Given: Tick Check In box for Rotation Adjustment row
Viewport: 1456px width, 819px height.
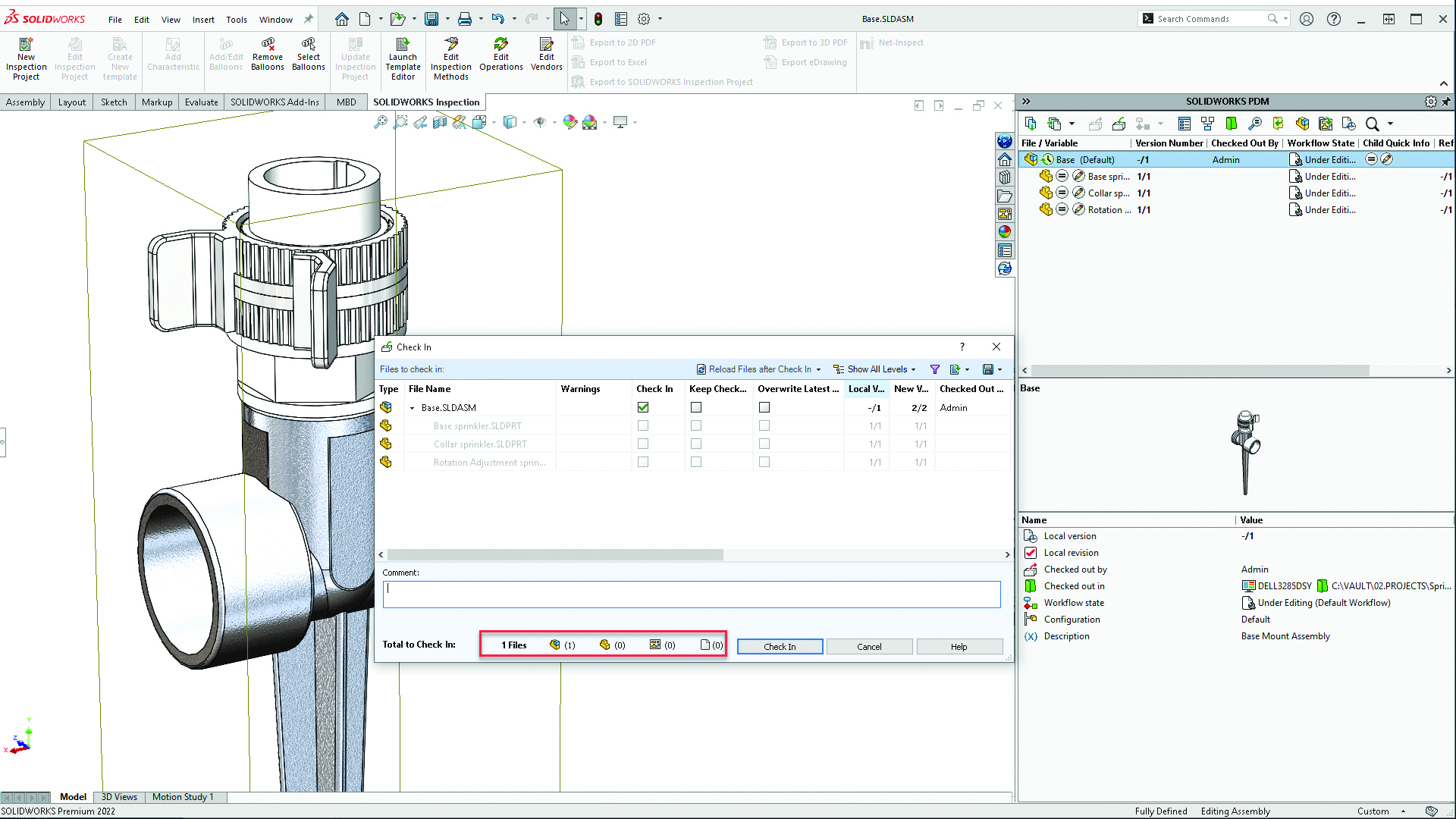Looking at the screenshot, I should click(643, 462).
